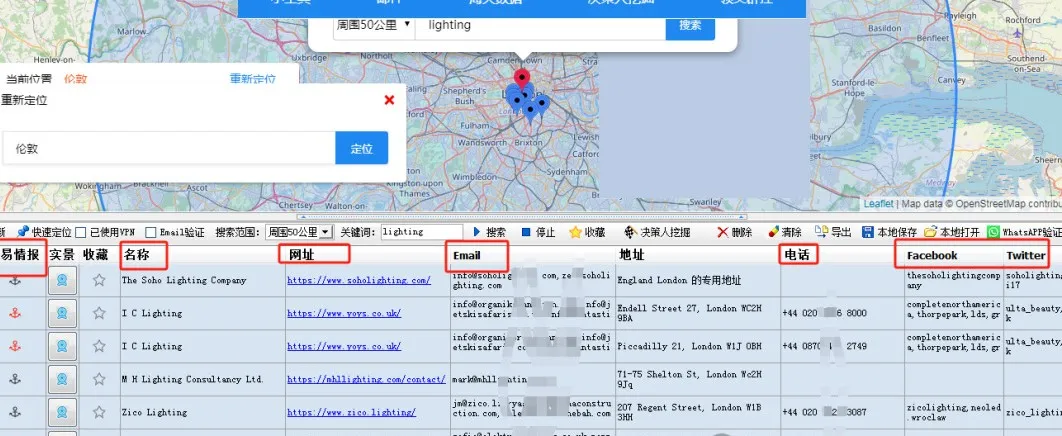Image resolution: width=1062 pixels, height=436 pixels.
Task: Open yoys.co.uk link in Endell Street row
Action: 344,313
